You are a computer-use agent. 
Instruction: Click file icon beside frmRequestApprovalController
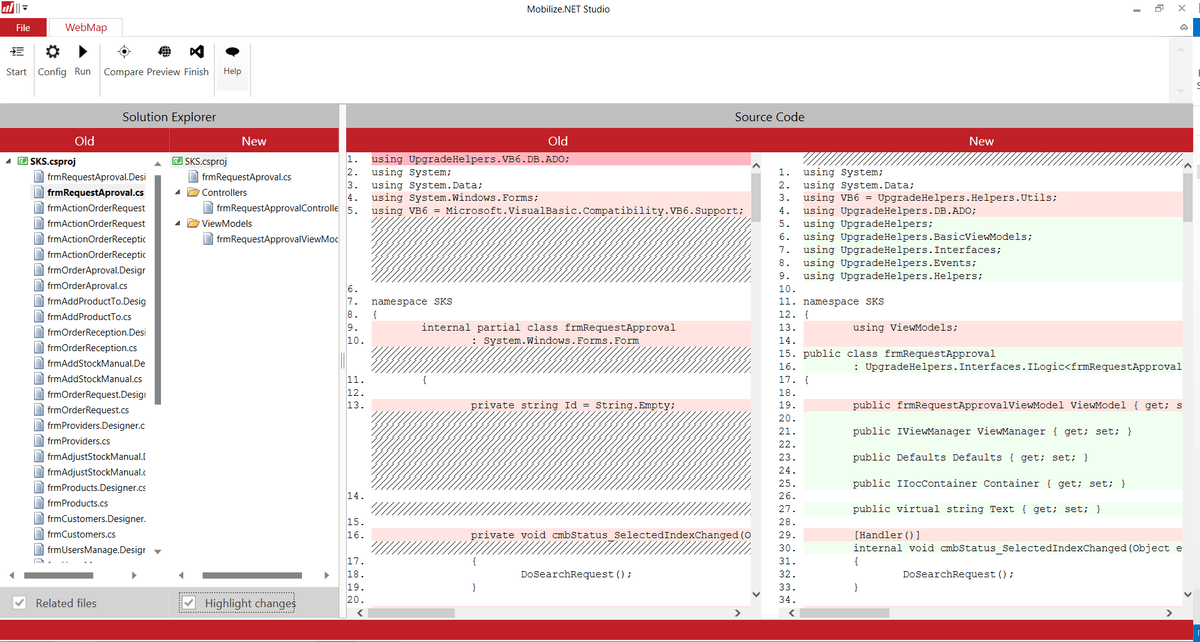(208, 208)
